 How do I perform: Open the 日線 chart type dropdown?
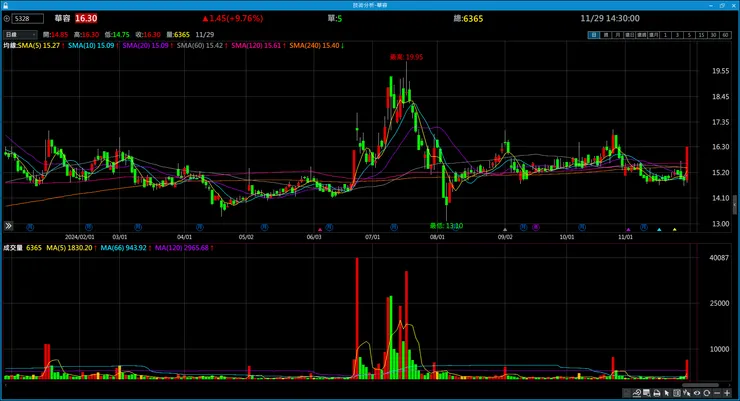(x=20, y=34)
